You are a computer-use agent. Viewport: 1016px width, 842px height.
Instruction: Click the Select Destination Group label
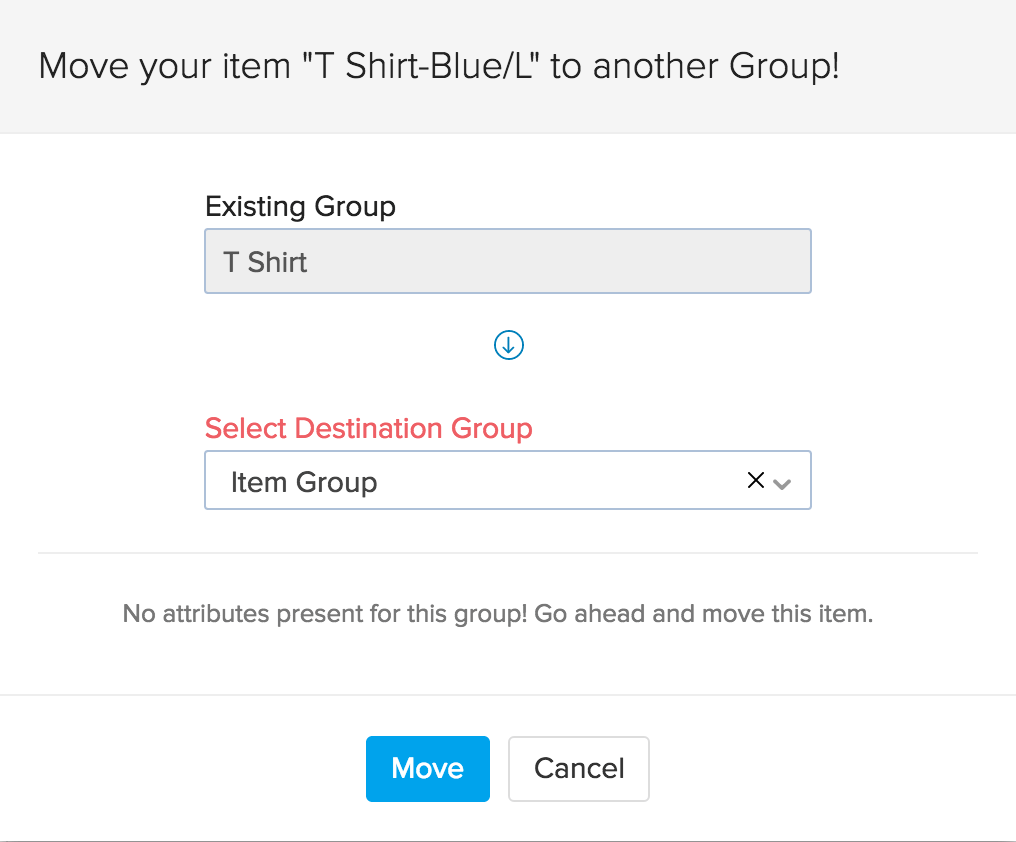[368, 428]
